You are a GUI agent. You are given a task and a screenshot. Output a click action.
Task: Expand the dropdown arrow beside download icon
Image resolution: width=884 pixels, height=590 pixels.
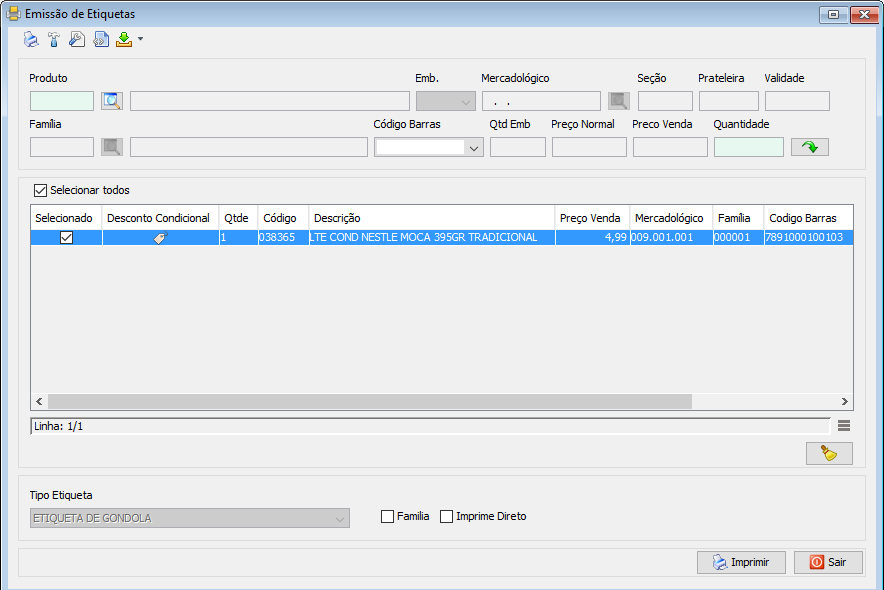click(x=141, y=40)
